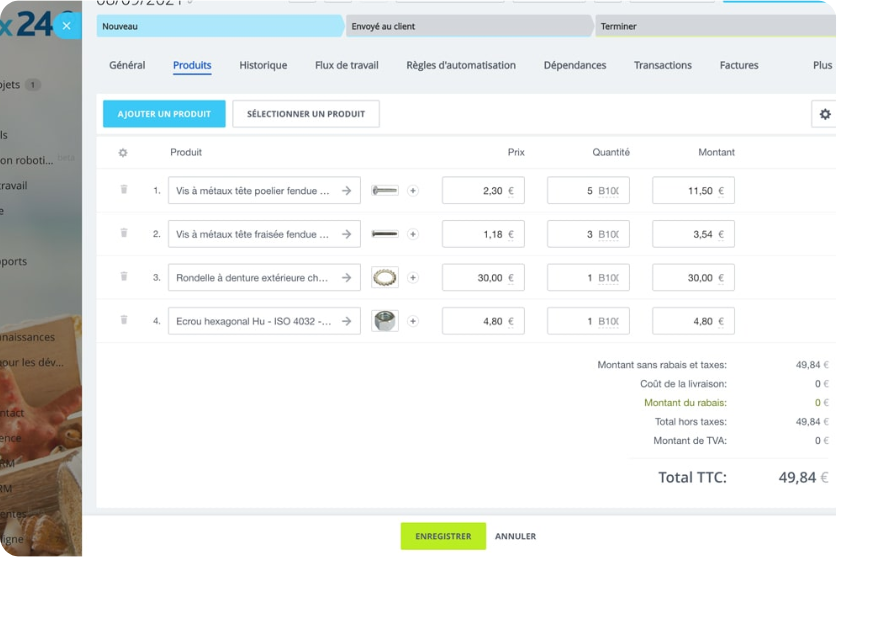Click the price field showing 2,30 €
The height and width of the screenshot is (624, 879).
483,190
